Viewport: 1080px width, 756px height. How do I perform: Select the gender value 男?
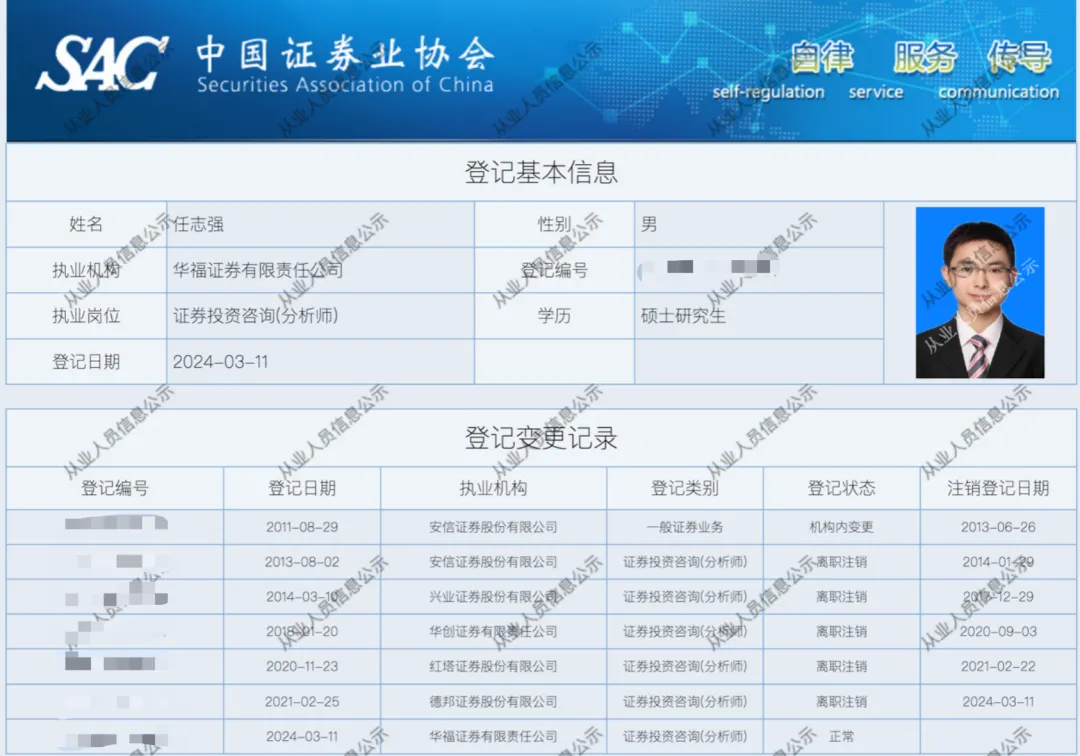point(649,224)
